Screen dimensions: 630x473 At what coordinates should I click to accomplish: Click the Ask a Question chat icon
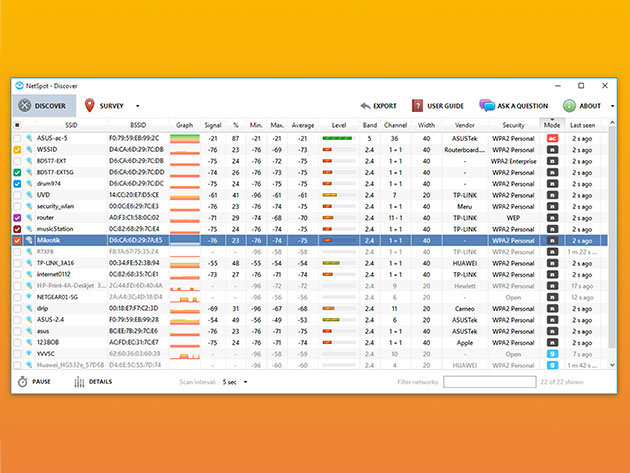pos(487,105)
